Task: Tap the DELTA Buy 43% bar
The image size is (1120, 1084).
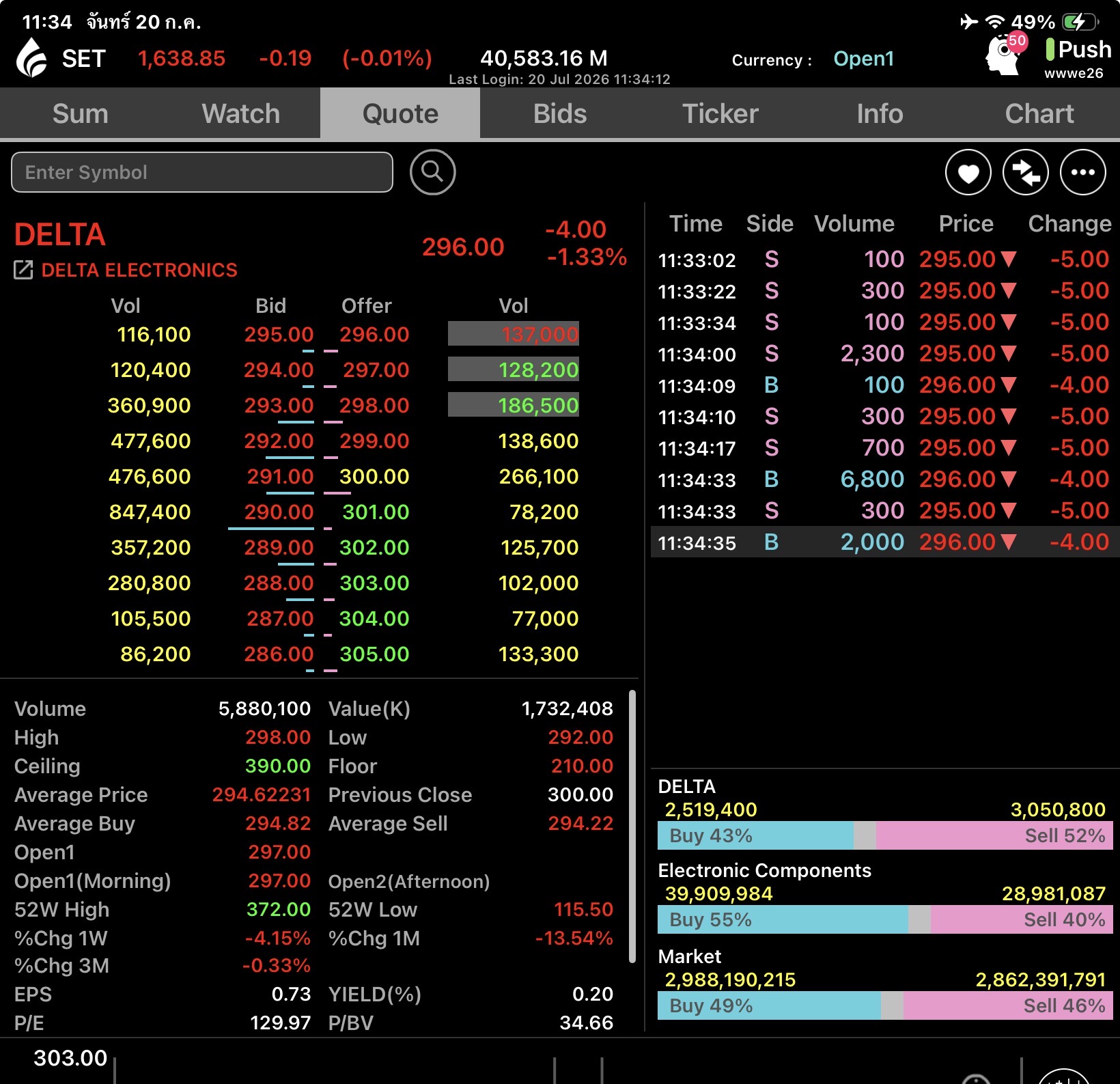Action: pos(755,835)
